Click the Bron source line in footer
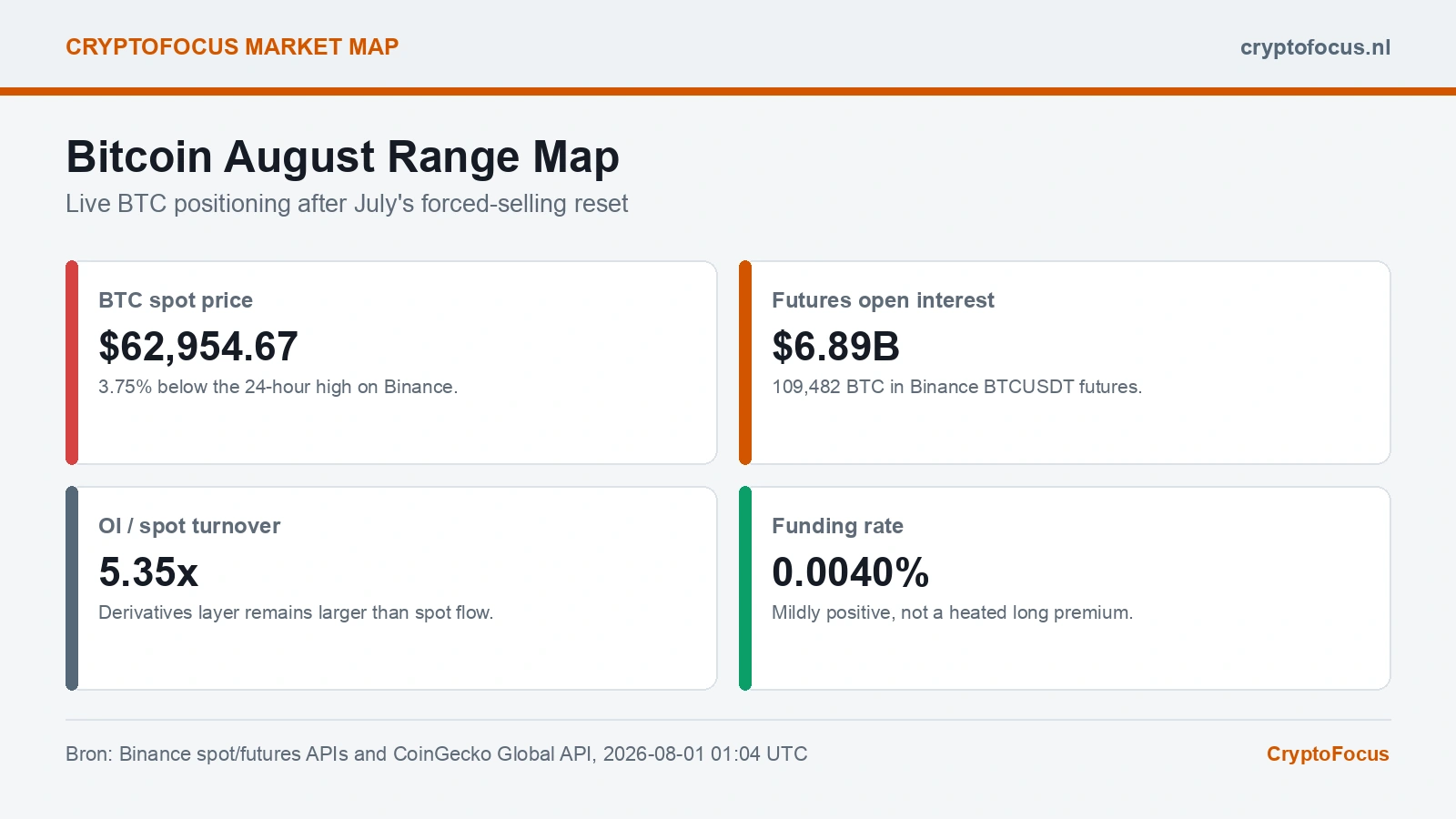The image size is (1456, 819). pos(437,754)
